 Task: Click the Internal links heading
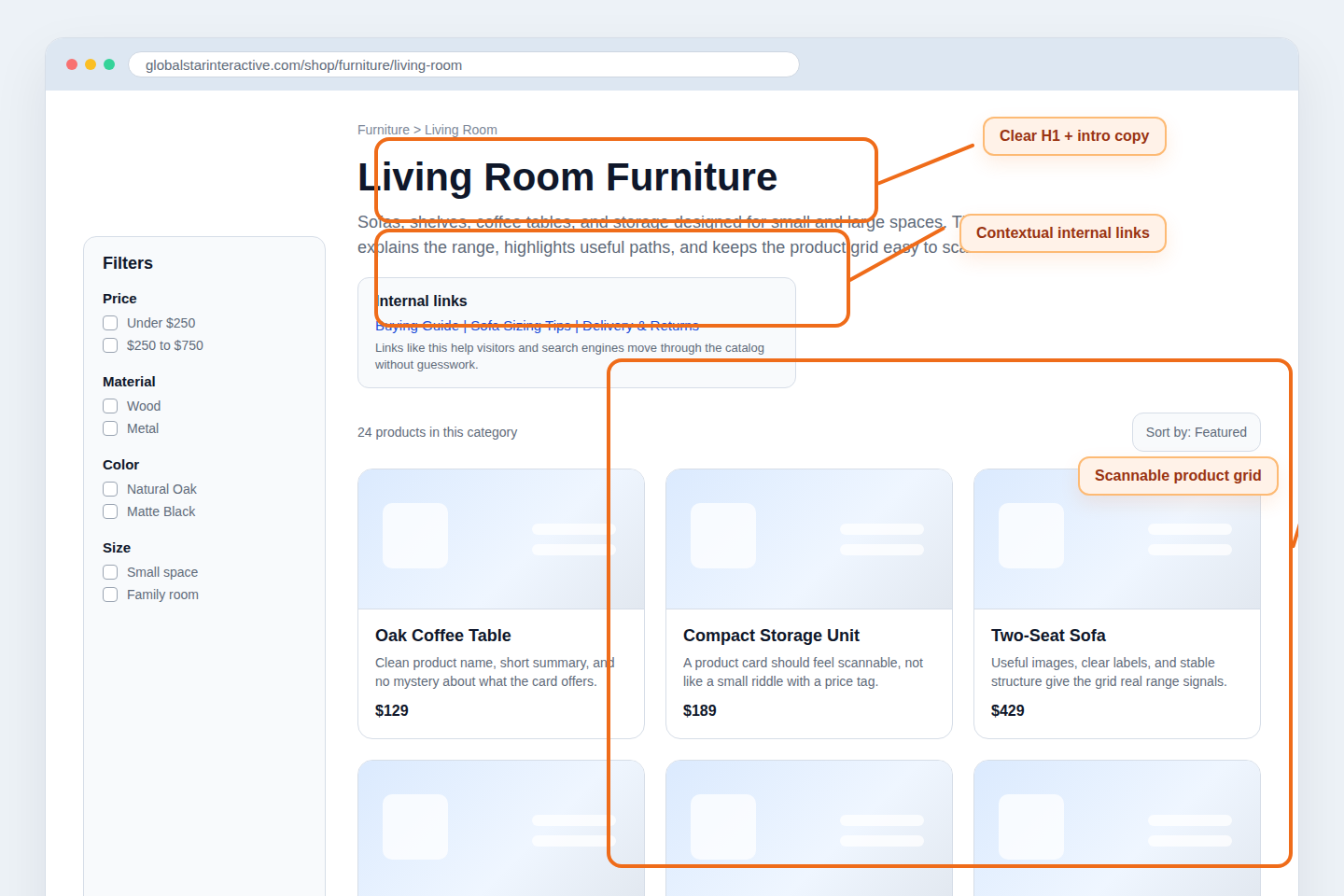(x=421, y=301)
